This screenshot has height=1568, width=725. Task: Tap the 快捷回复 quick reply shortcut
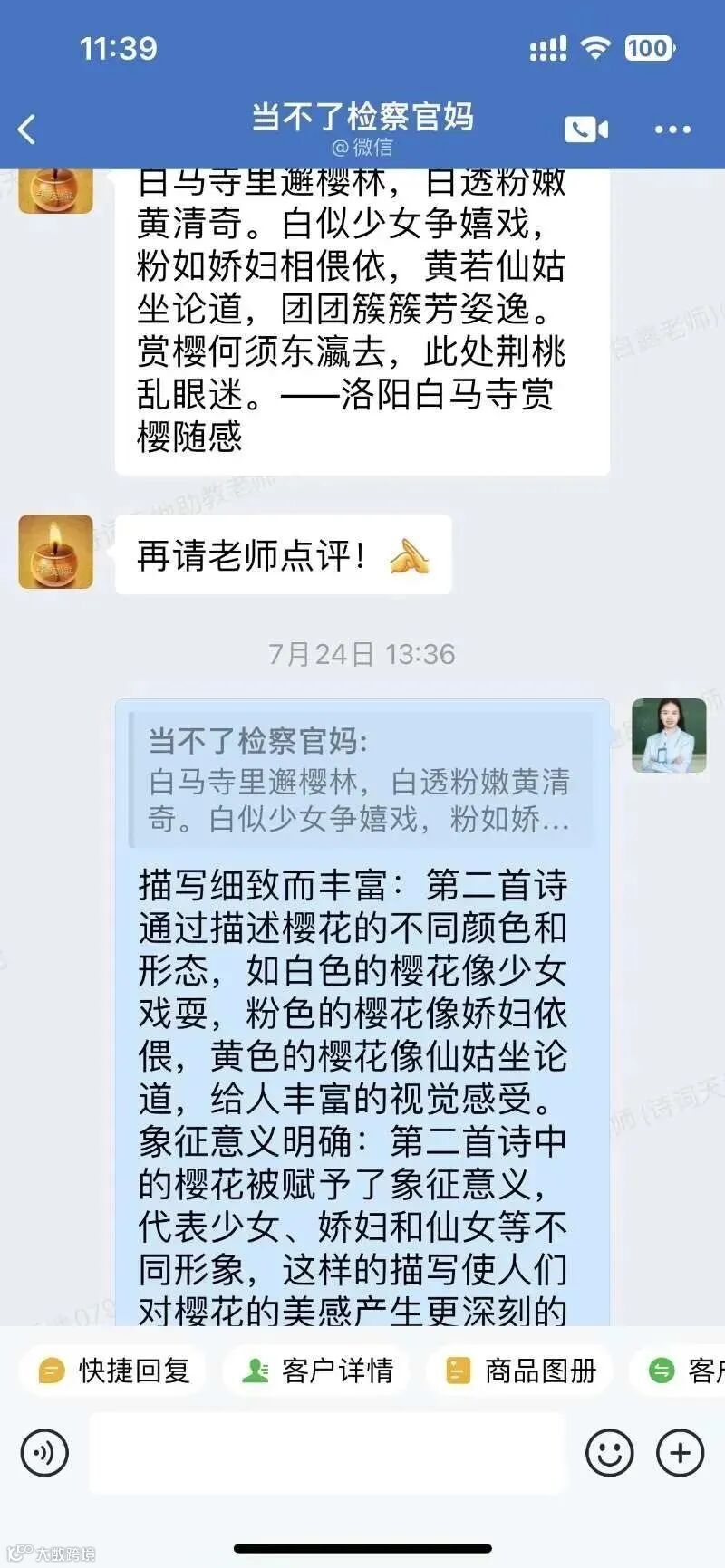(x=115, y=1371)
